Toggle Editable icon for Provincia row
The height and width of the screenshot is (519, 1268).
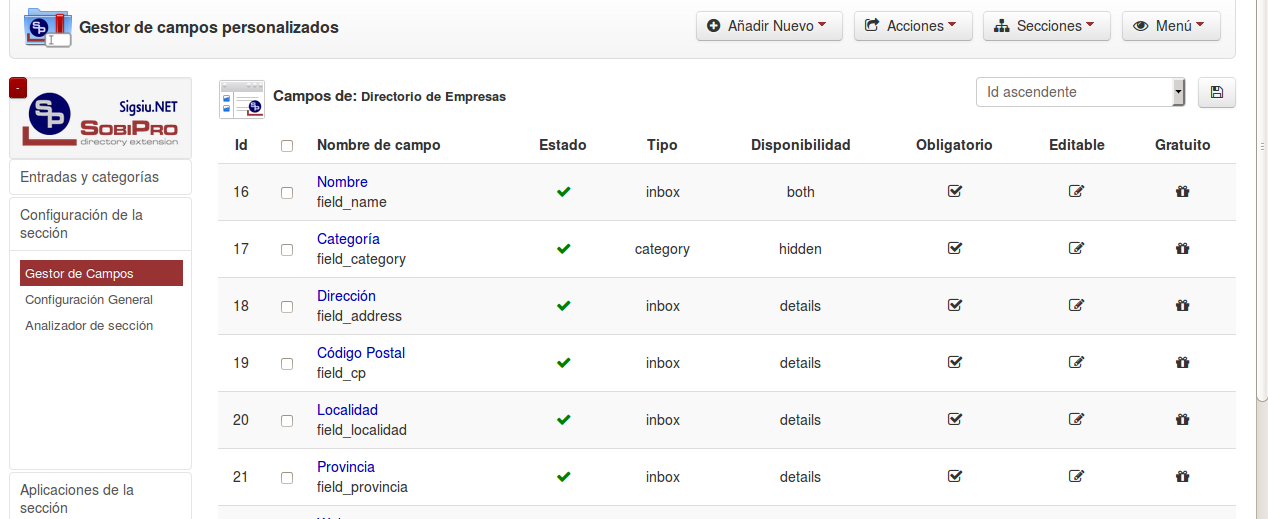1076,476
